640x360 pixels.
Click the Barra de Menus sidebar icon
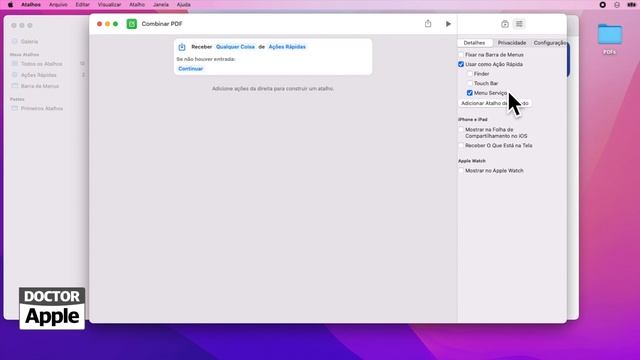pos(15,86)
